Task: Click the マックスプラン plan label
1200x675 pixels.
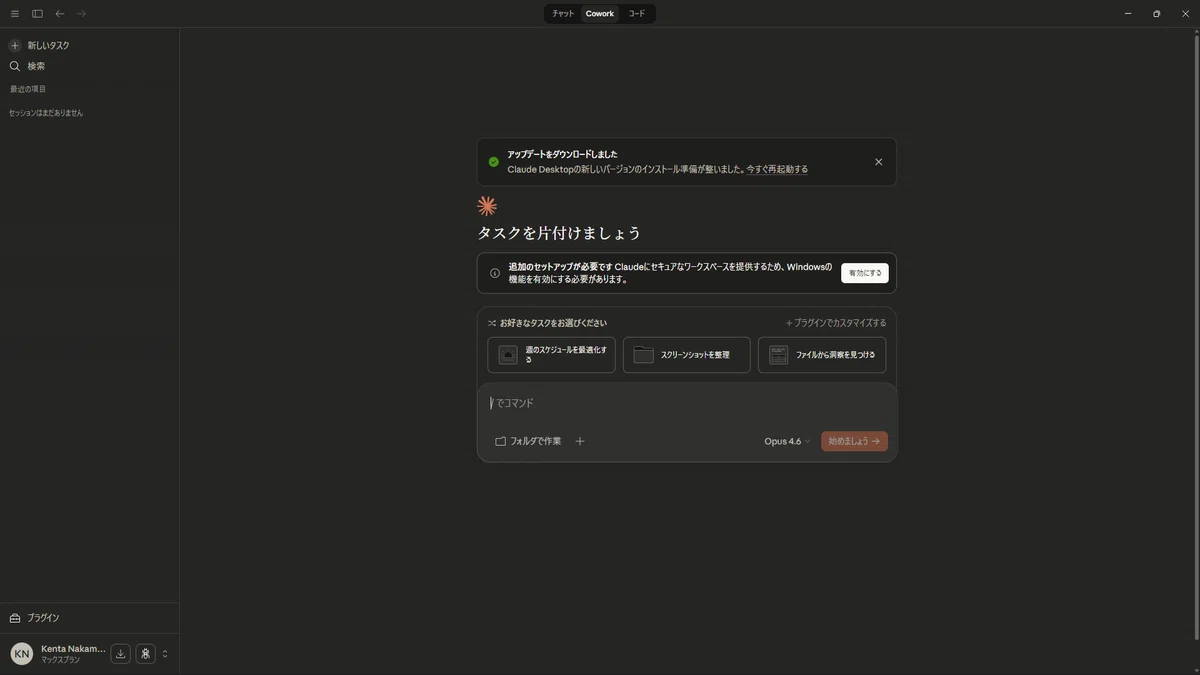Action: tap(60, 660)
